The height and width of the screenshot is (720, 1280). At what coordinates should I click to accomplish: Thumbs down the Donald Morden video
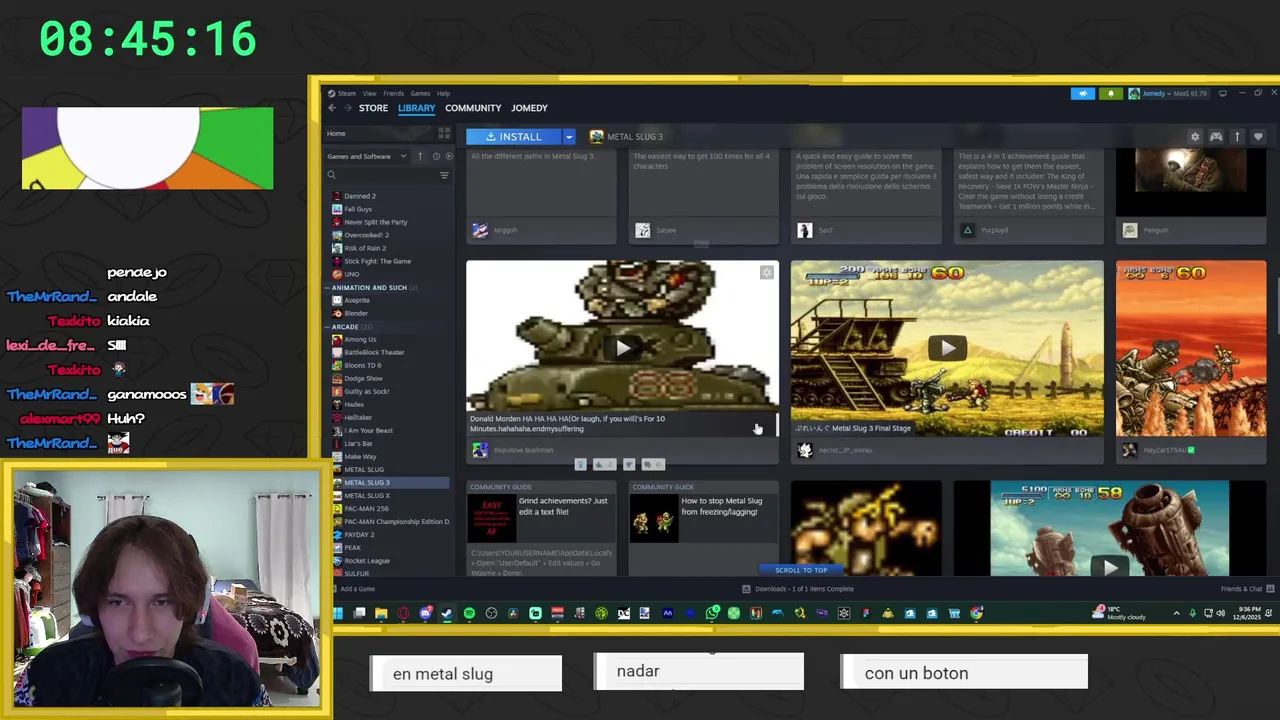point(629,464)
